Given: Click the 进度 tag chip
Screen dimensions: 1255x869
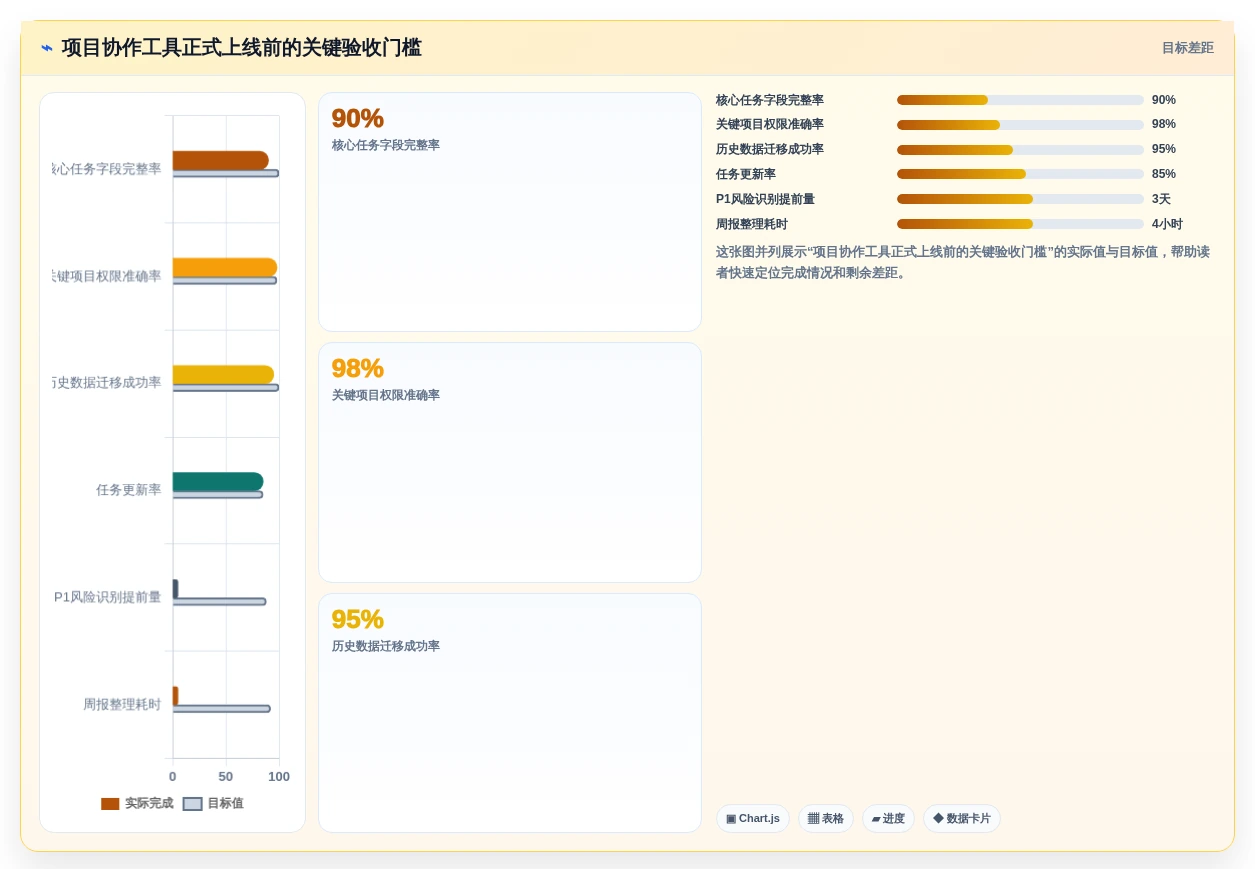Looking at the screenshot, I should (888, 818).
